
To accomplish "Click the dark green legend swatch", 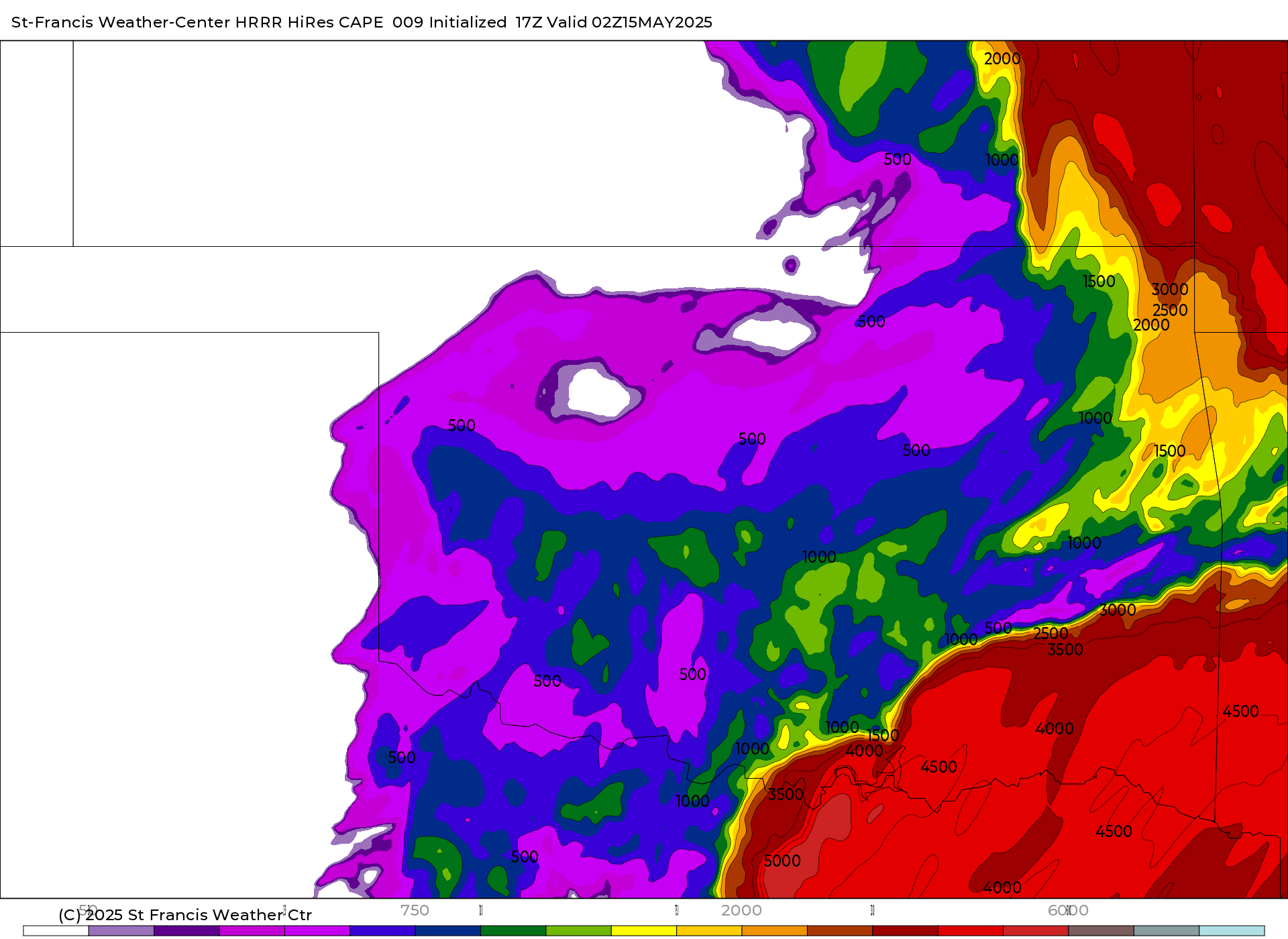I will (513, 930).
